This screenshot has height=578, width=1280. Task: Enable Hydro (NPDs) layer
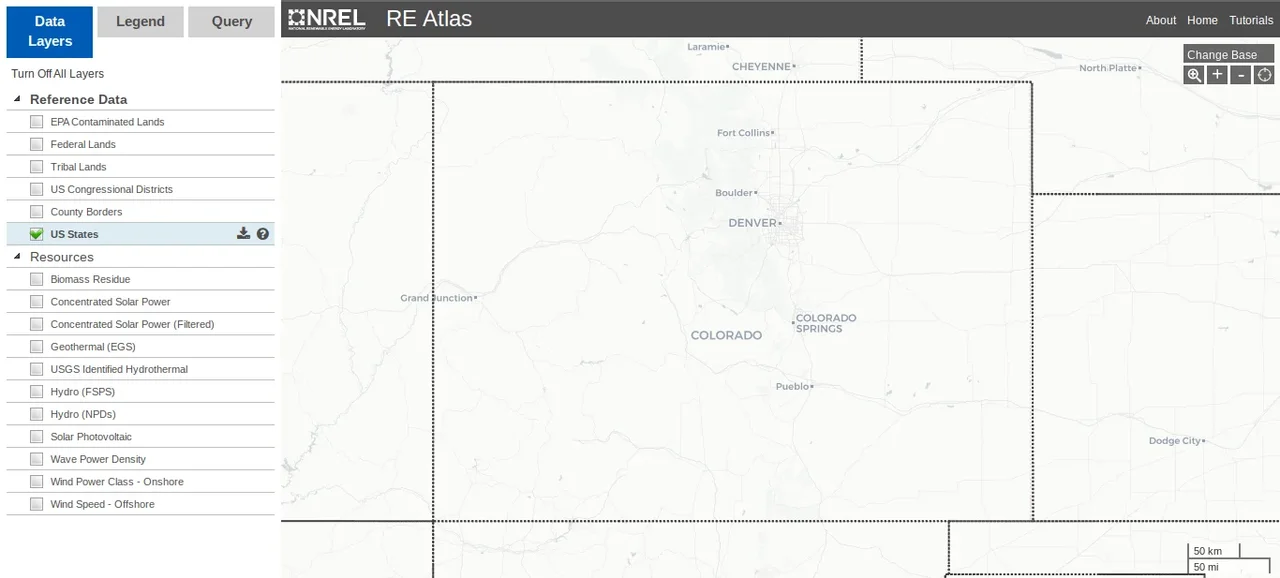click(x=37, y=414)
